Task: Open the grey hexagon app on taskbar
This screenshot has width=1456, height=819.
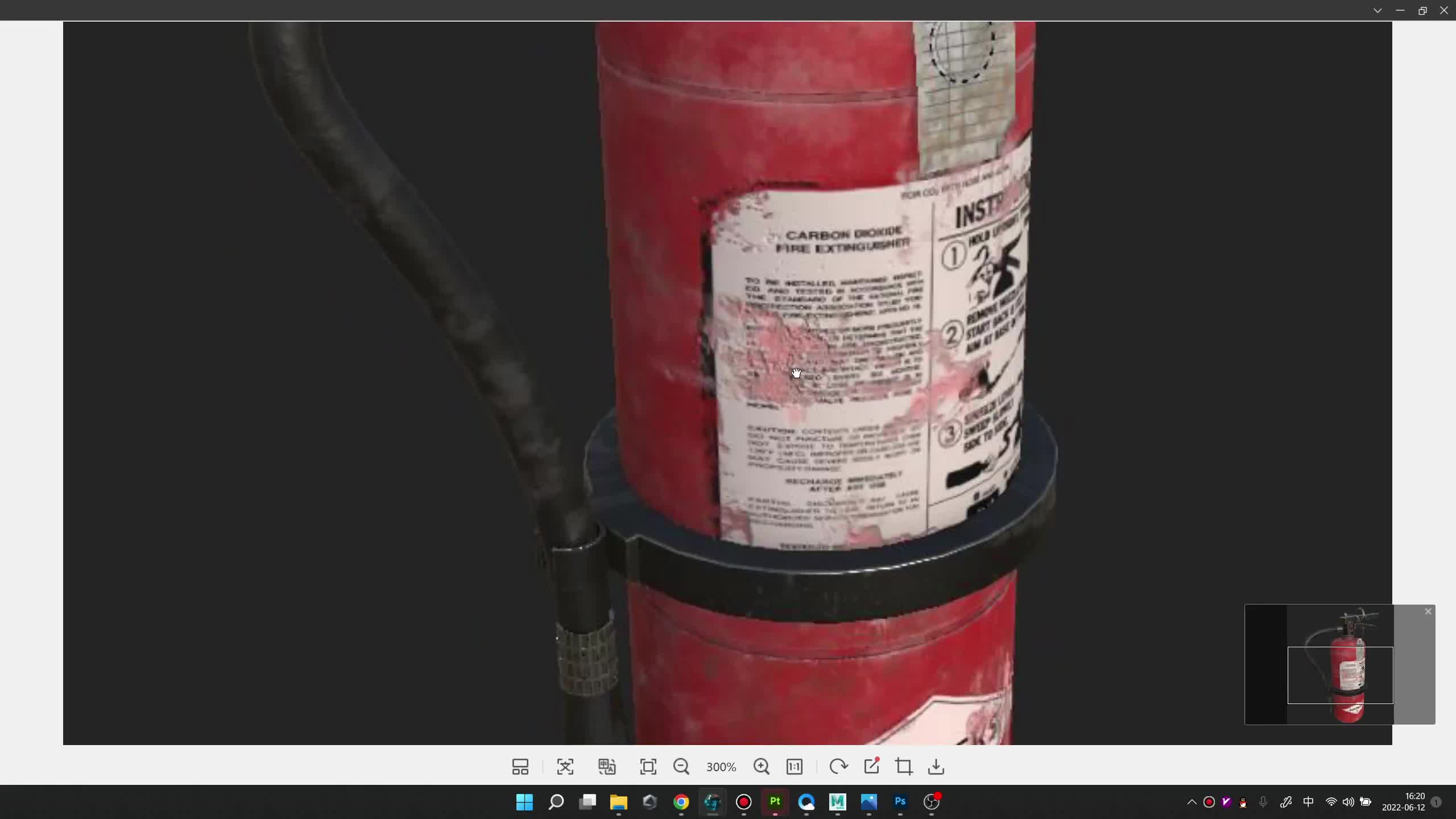Action: point(650,802)
